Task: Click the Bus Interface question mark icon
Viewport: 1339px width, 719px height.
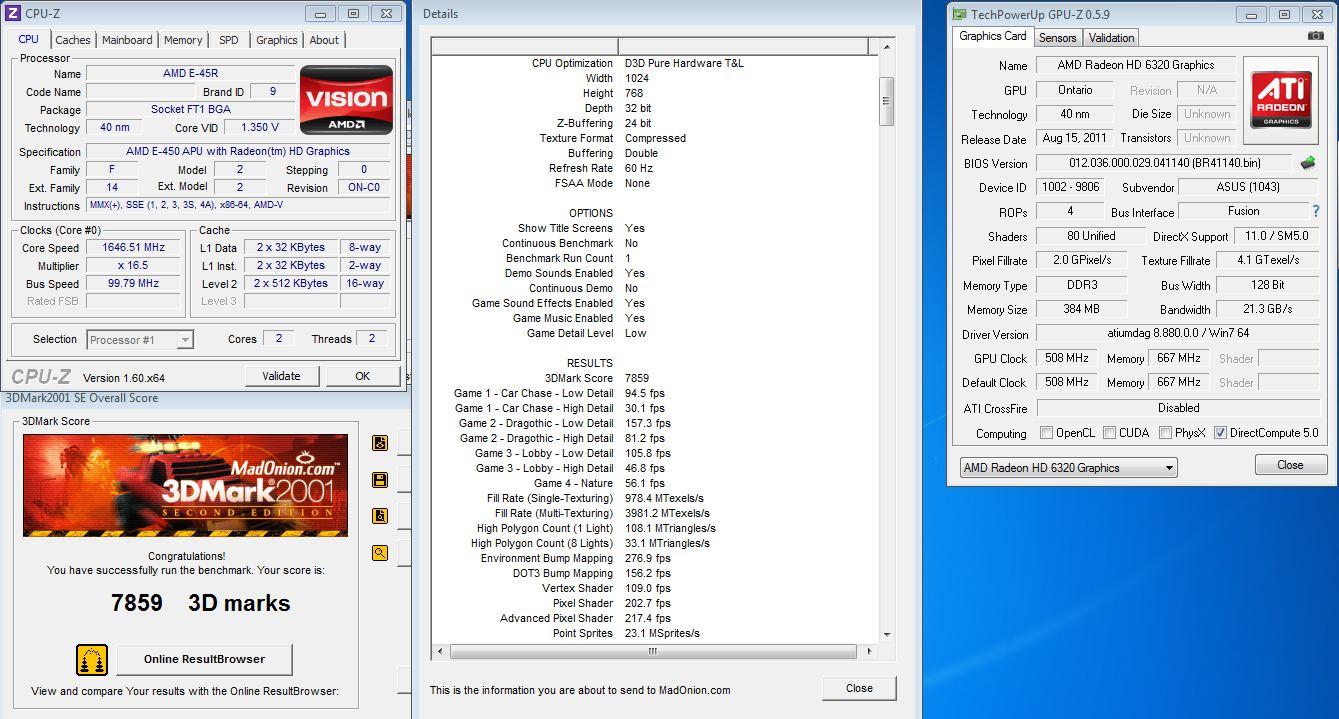Action: (x=1316, y=211)
